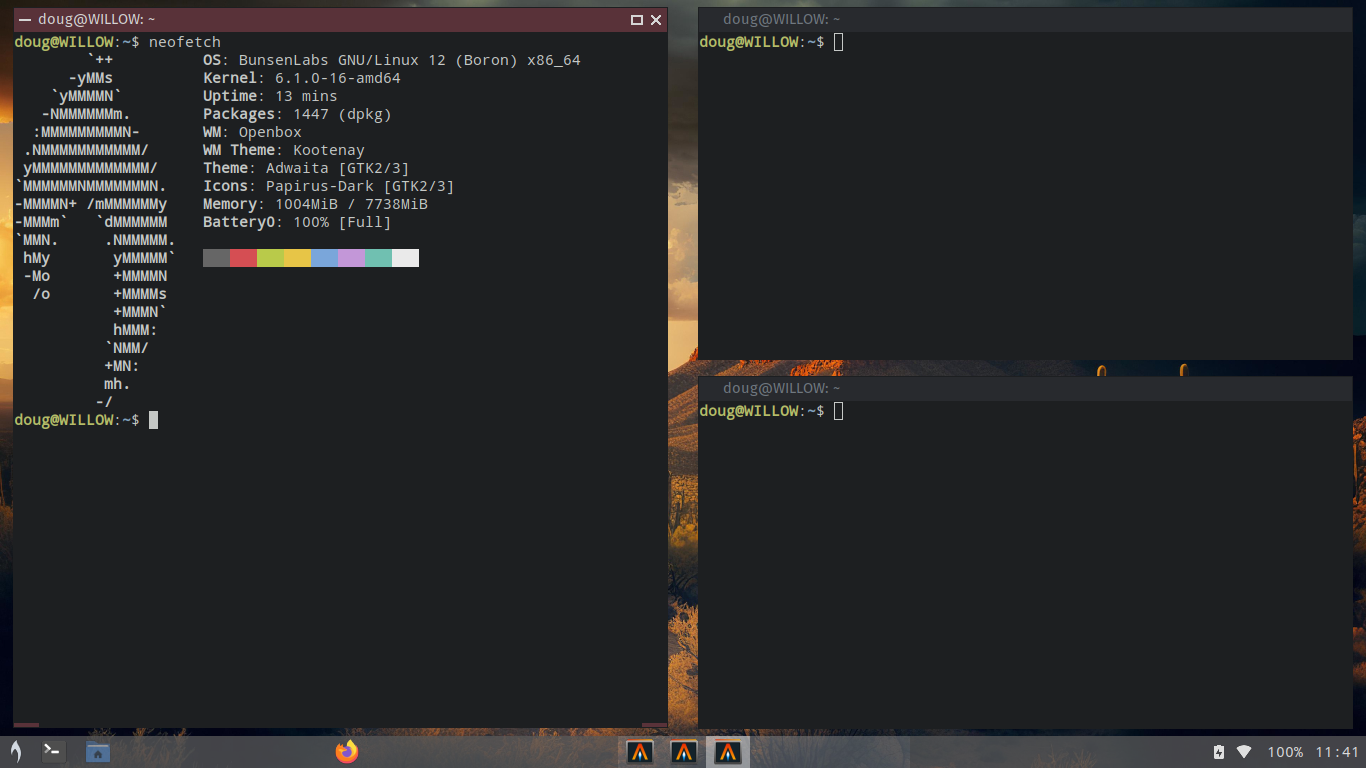
Task: Click the green block in neofetch palette
Action: pyautogui.click(x=270, y=258)
